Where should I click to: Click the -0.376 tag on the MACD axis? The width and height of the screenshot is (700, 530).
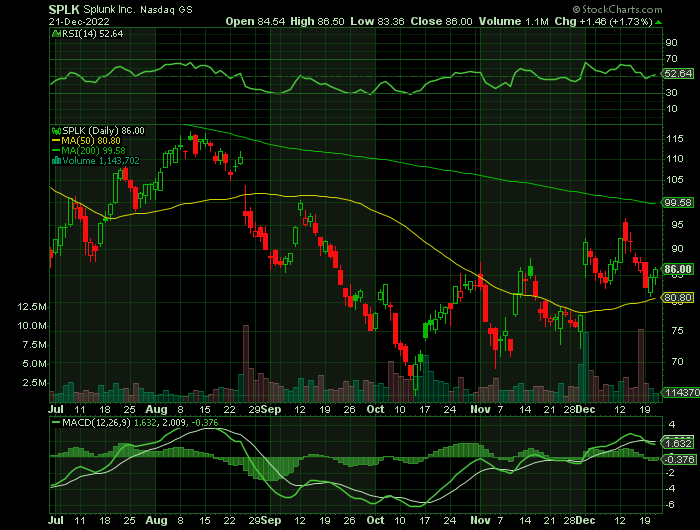click(x=679, y=459)
